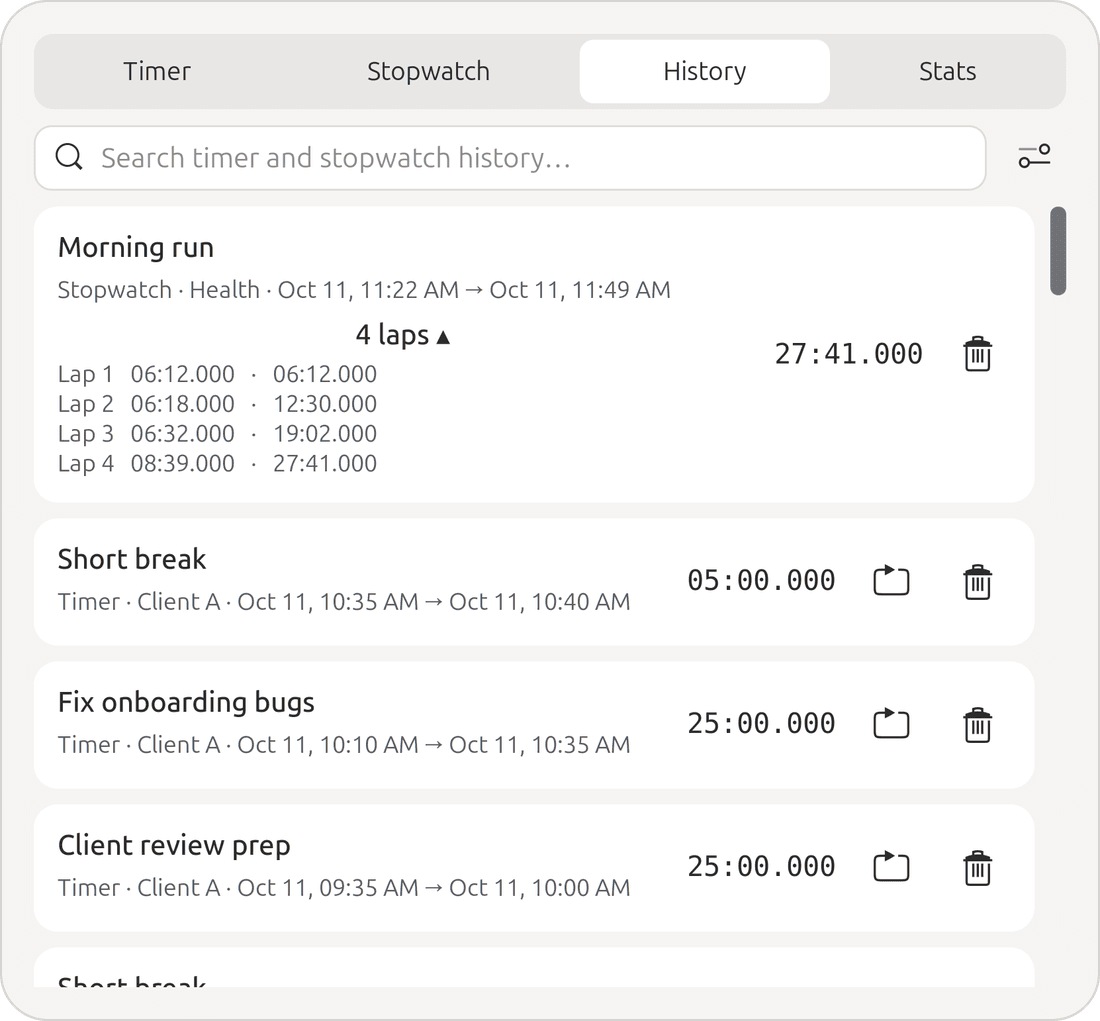Image resolution: width=1100 pixels, height=1021 pixels.
Task: Delete the Morning run entry
Action: [977, 354]
